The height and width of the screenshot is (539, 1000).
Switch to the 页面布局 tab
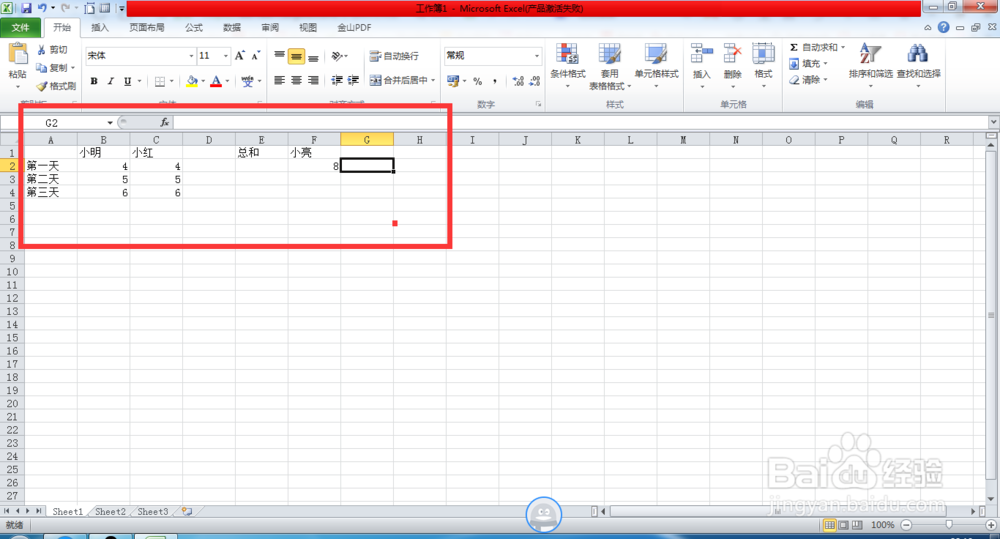147,27
